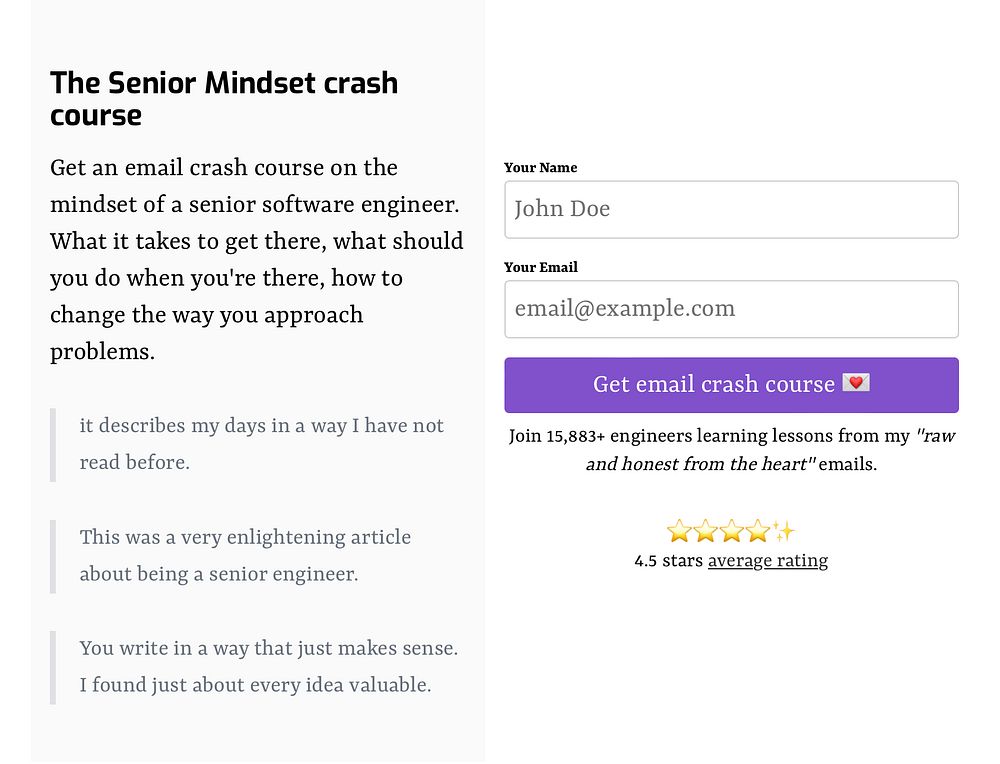Click The Senior Mindset crash course heading
Screen dimensions: 1000x764
pos(224,98)
